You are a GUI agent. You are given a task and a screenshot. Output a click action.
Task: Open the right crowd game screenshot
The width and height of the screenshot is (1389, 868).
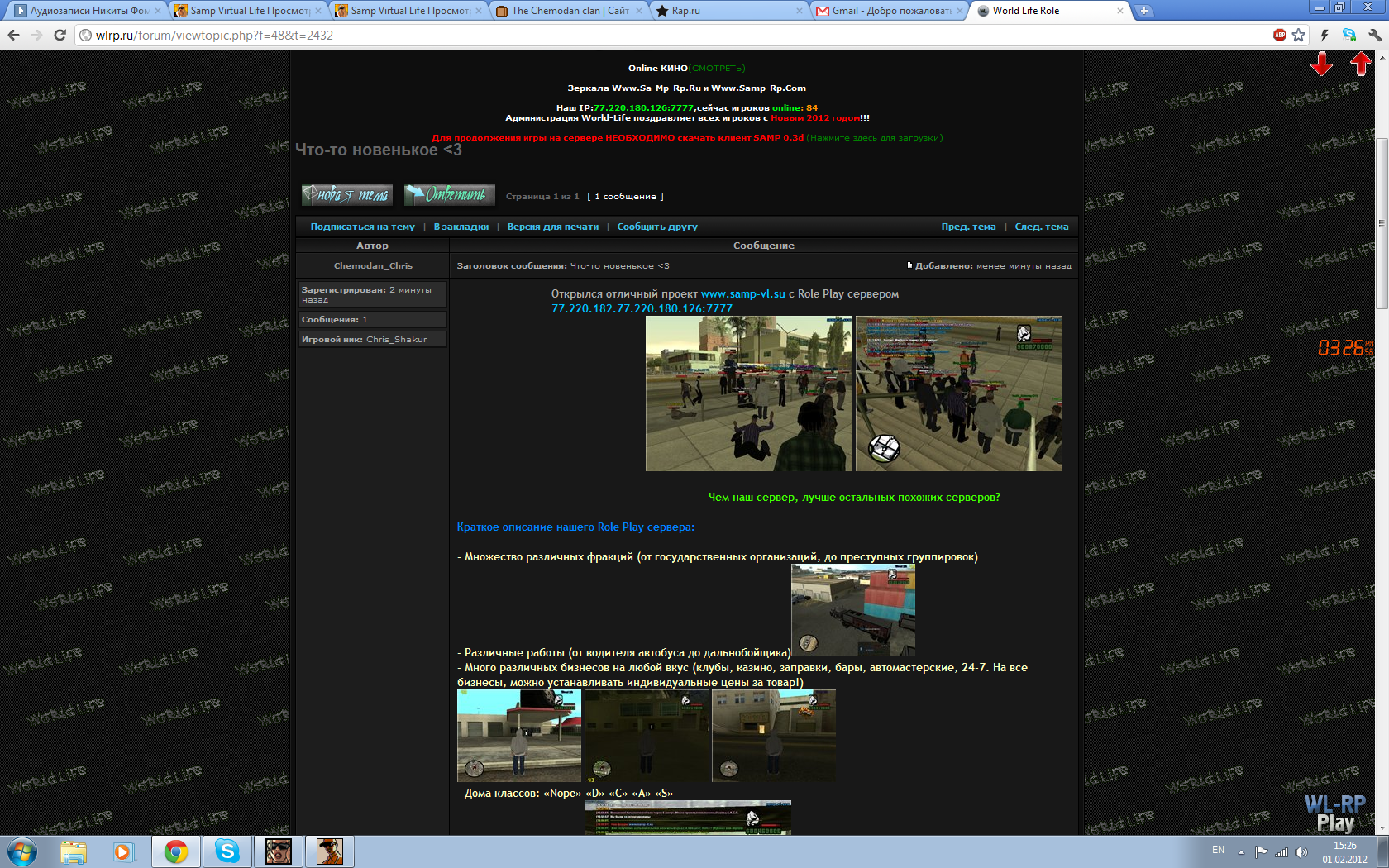click(959, 393)
